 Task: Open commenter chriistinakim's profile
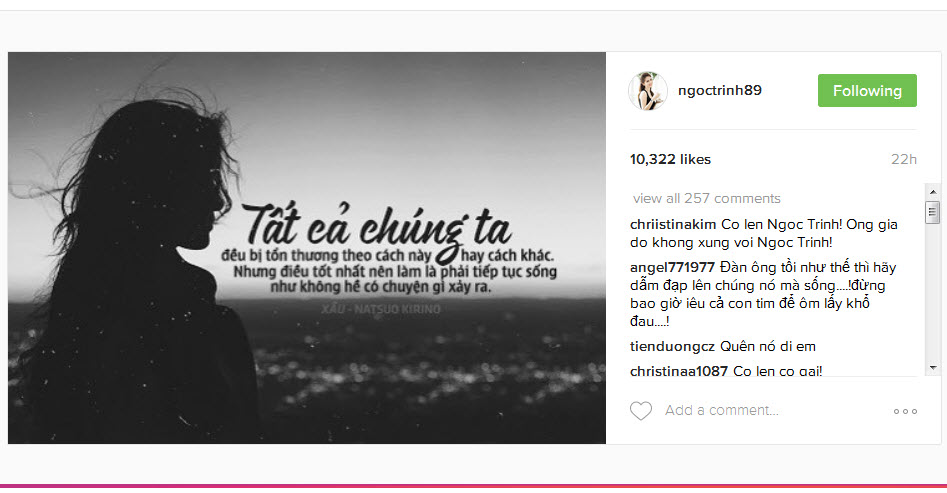pyautogui.click(x=673, y=224)
